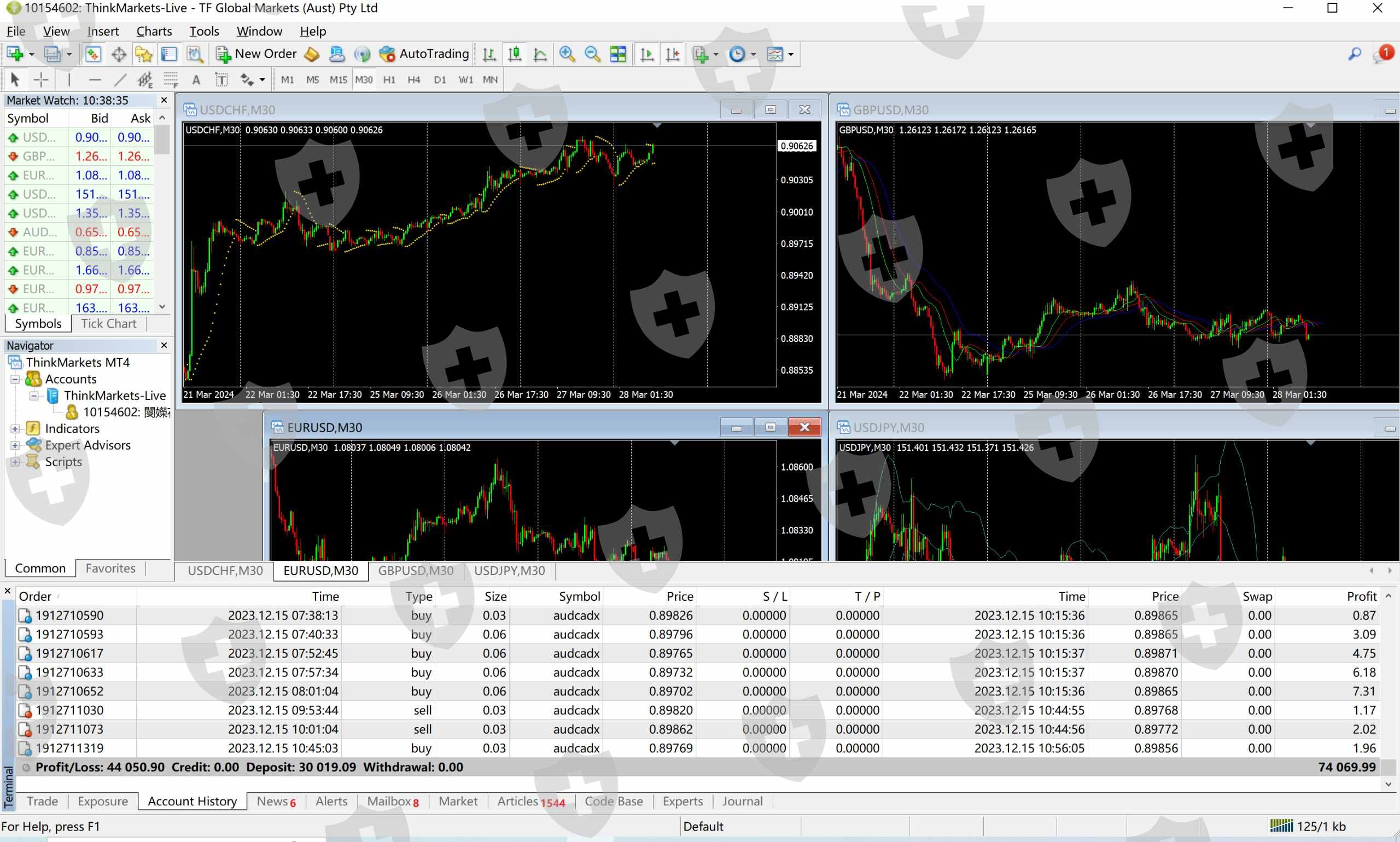Switch to the Journal terminal tab
Screen dimensions: 1400x842
[742, 801]
